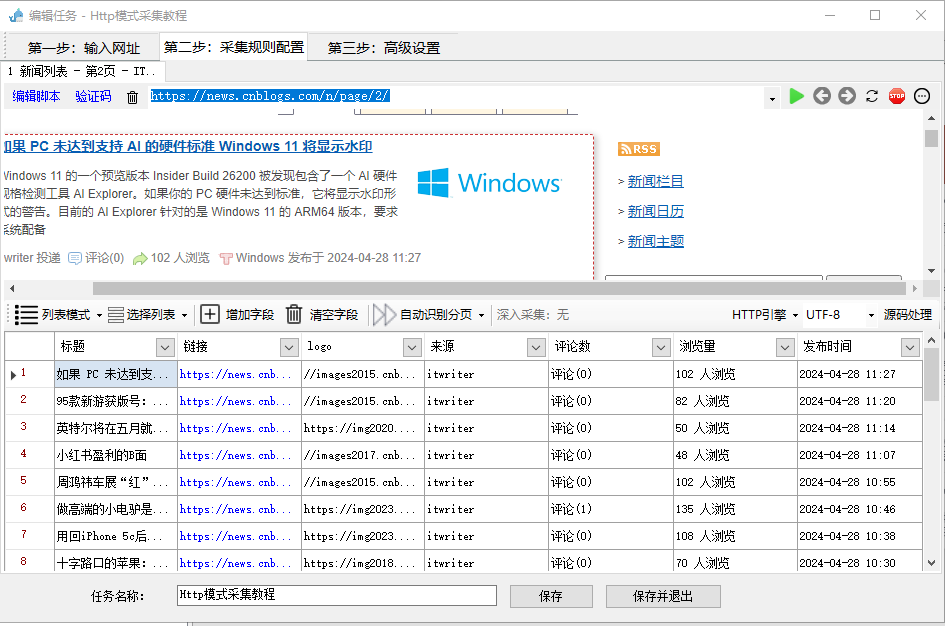The width and height of the screenshot is (945, 626).
Task: Open the 发布时间 column dropdown
Action: point(910,347)
